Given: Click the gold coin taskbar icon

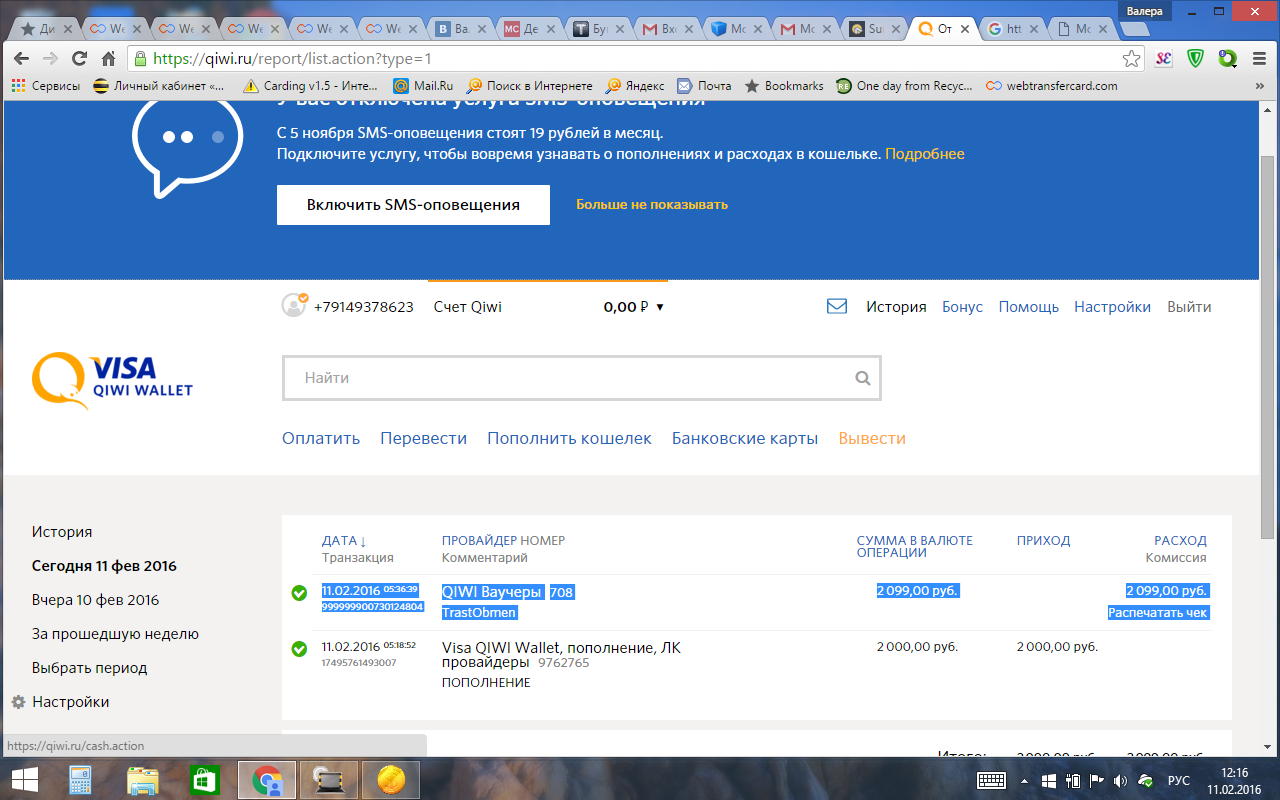Looking at the screenshot, I should [391, 780].
